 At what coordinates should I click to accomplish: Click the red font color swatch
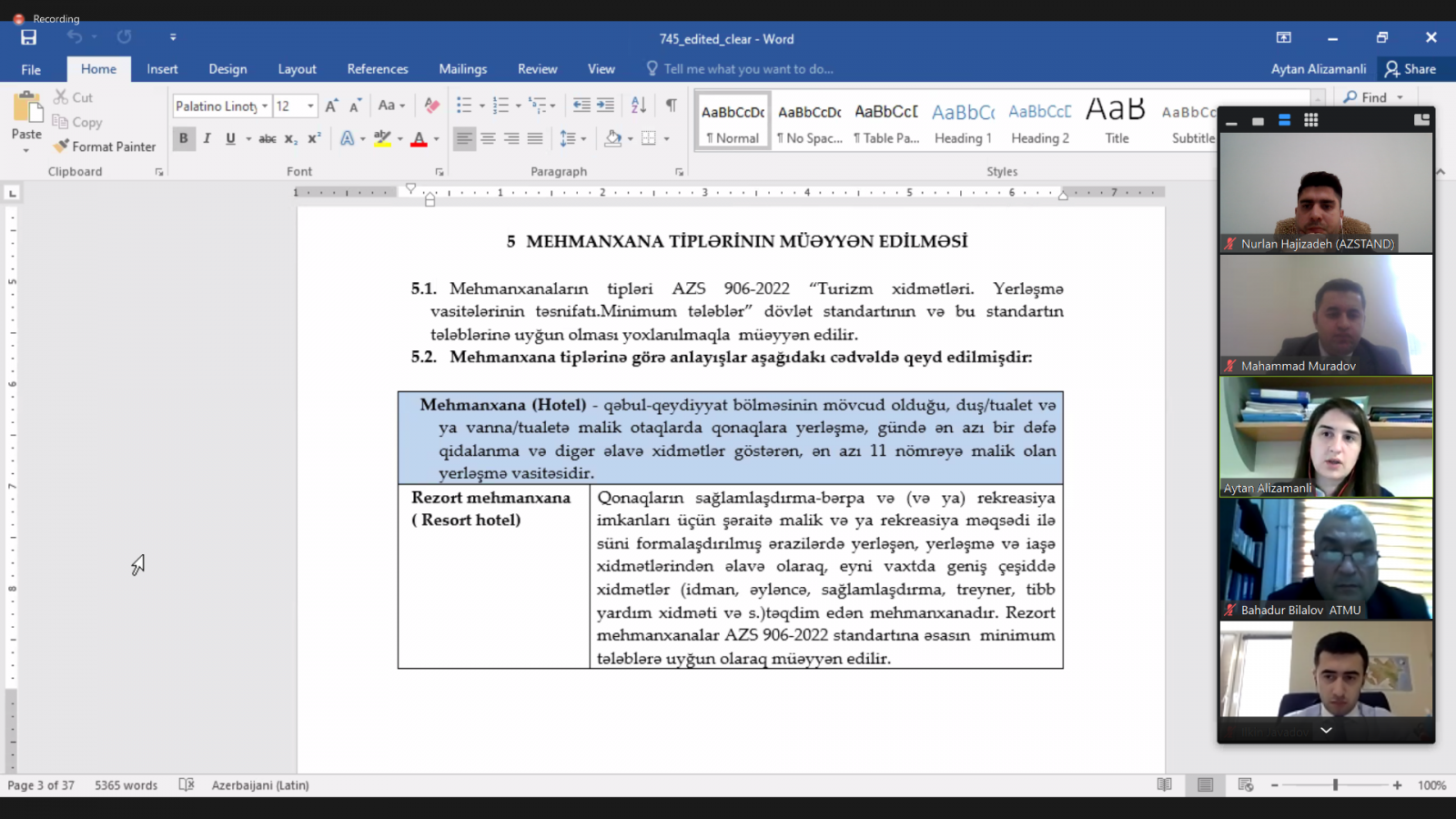(419, 138)
